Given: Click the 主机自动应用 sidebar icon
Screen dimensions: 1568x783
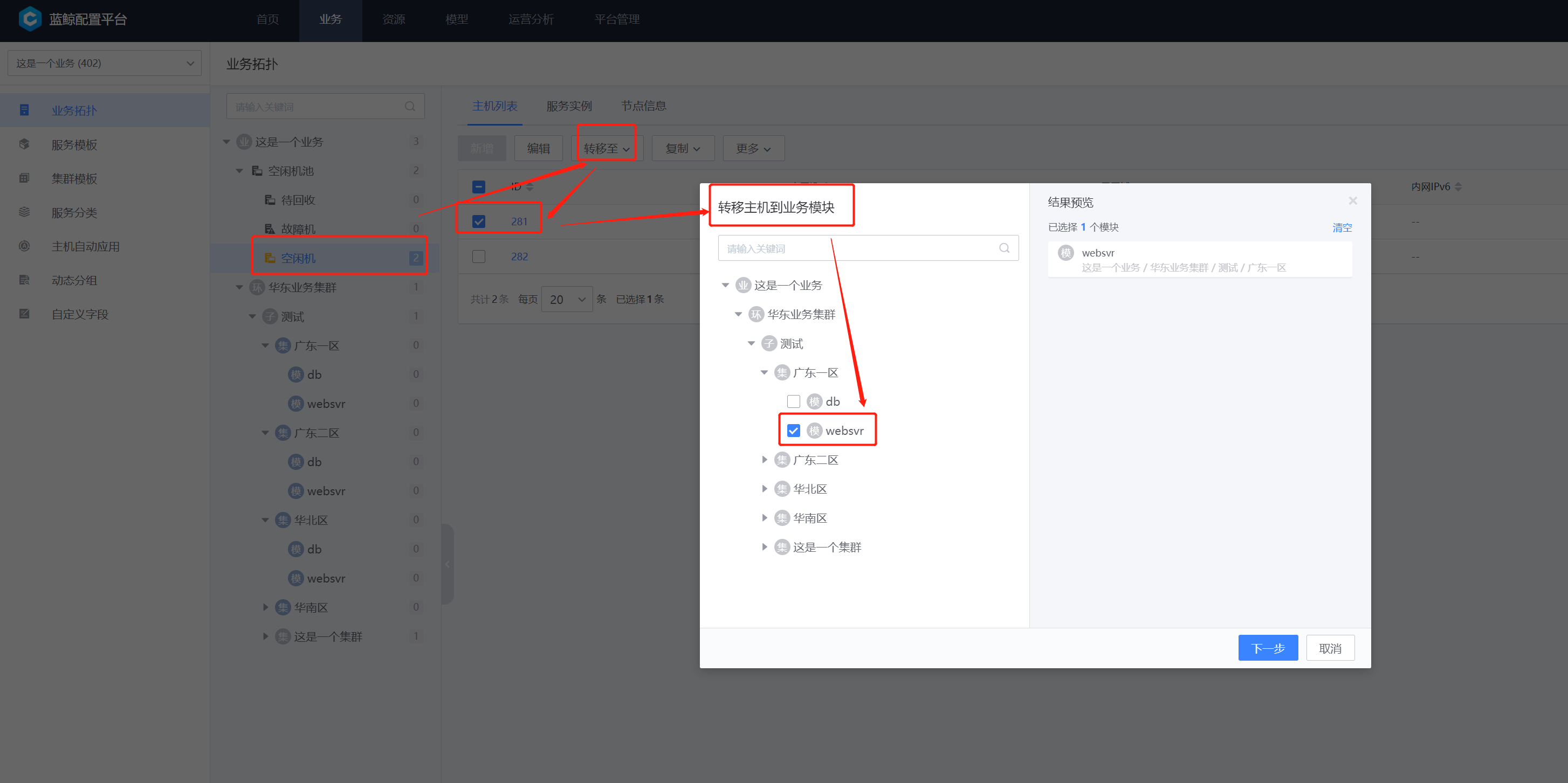Looking at the screenshot, I should click(x=24, y=246).
